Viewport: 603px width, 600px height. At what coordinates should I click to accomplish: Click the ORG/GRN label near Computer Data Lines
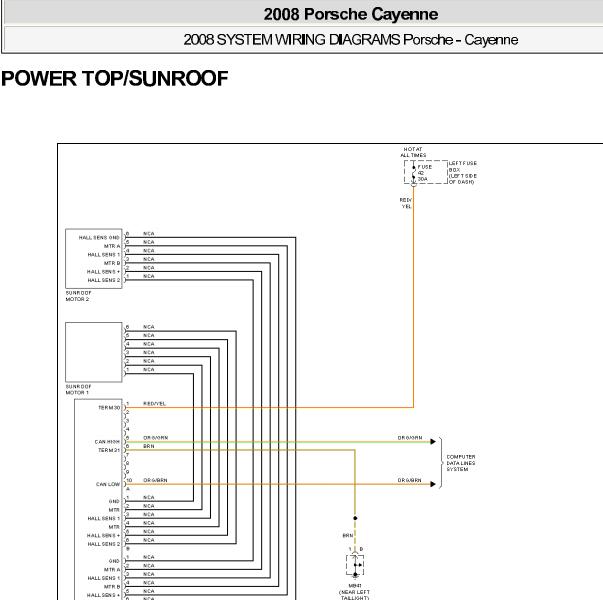tap(410, 438)
